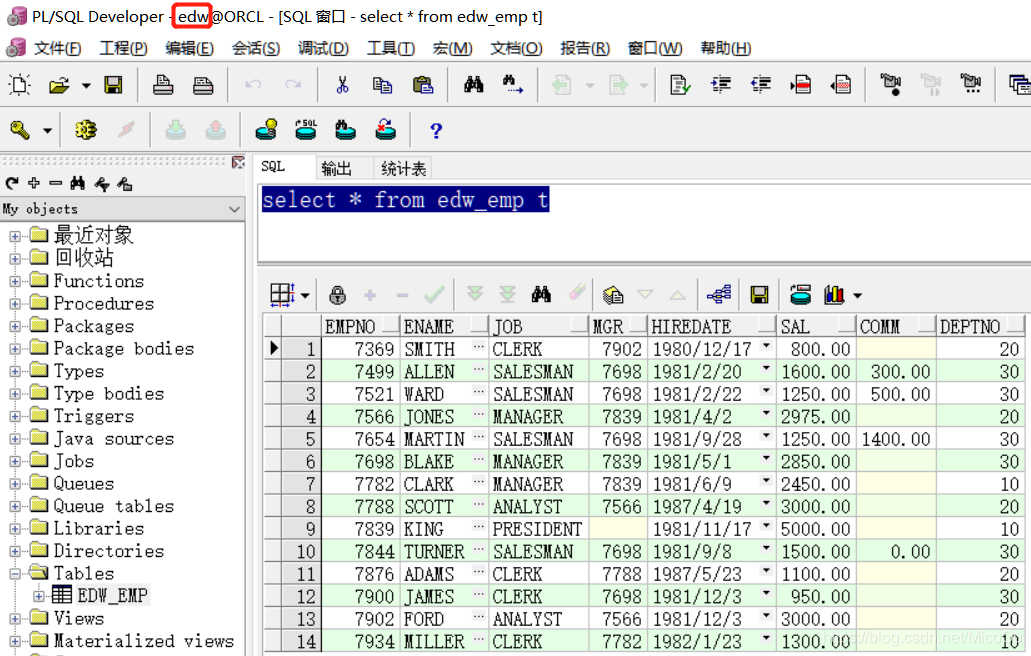Image resolution: width=1031 pixels, height=656 pixels.
Task: Click the Indent selection icon
Action: [x=721, y=84]
